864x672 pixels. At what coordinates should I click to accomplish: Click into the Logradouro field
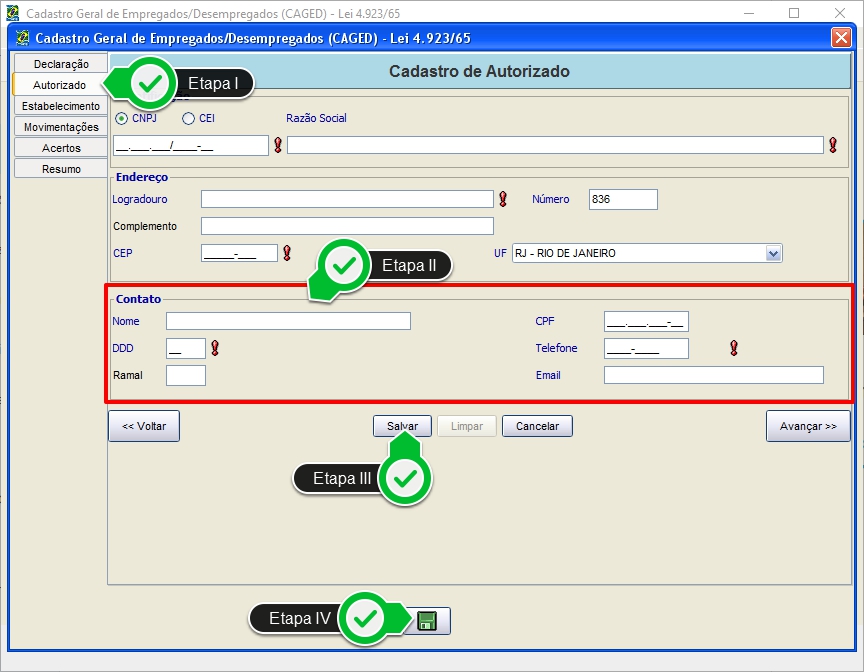point(347,199)
